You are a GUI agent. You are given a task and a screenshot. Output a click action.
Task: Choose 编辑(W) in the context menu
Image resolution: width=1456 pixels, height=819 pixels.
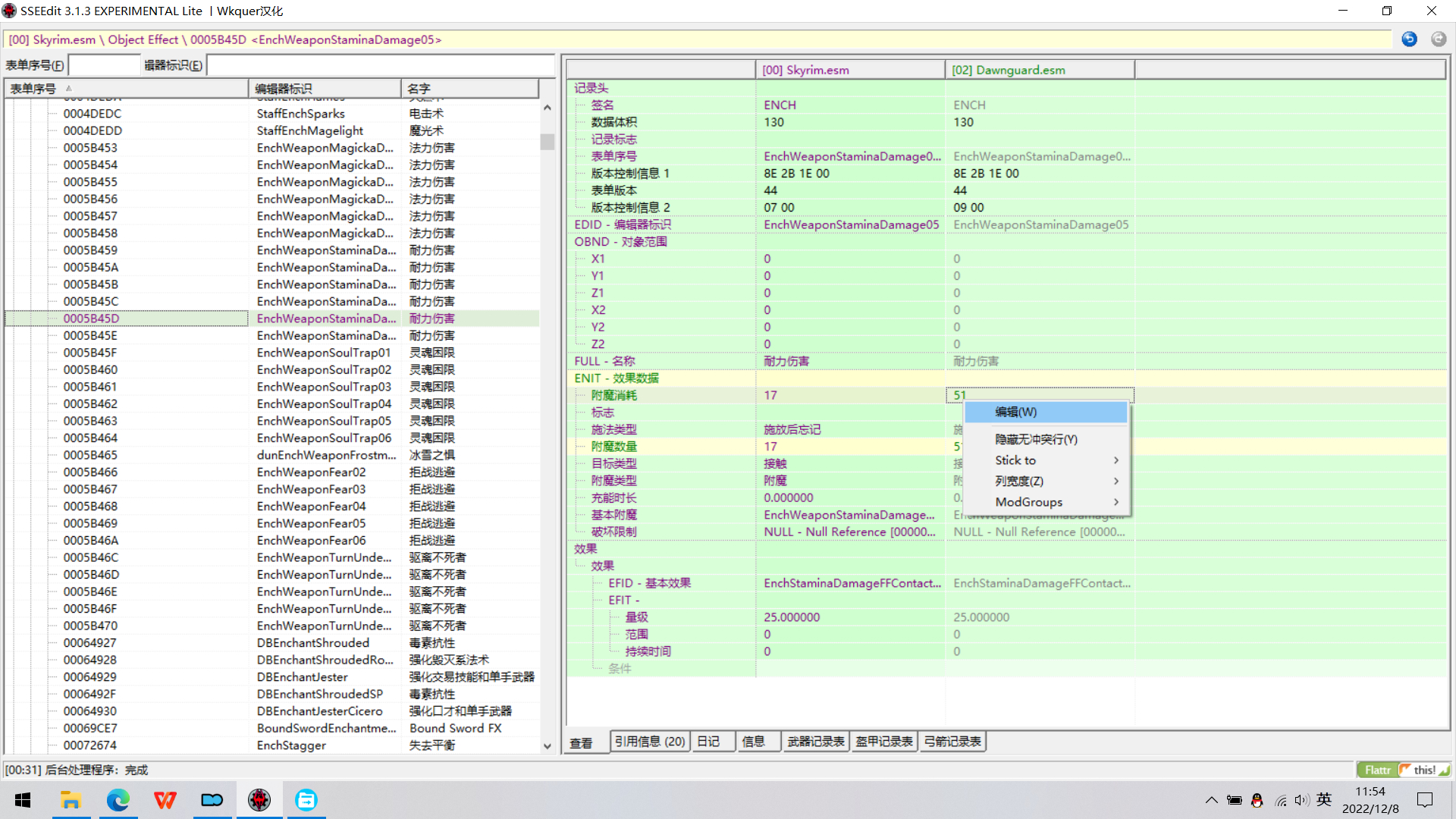[1046, 412]
